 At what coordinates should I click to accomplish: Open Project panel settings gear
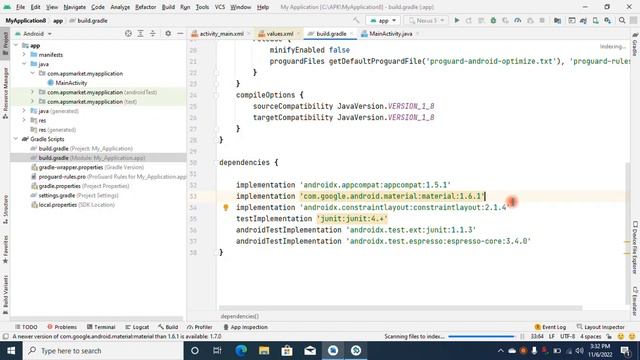pyautogui.click(x=168, y=33)
